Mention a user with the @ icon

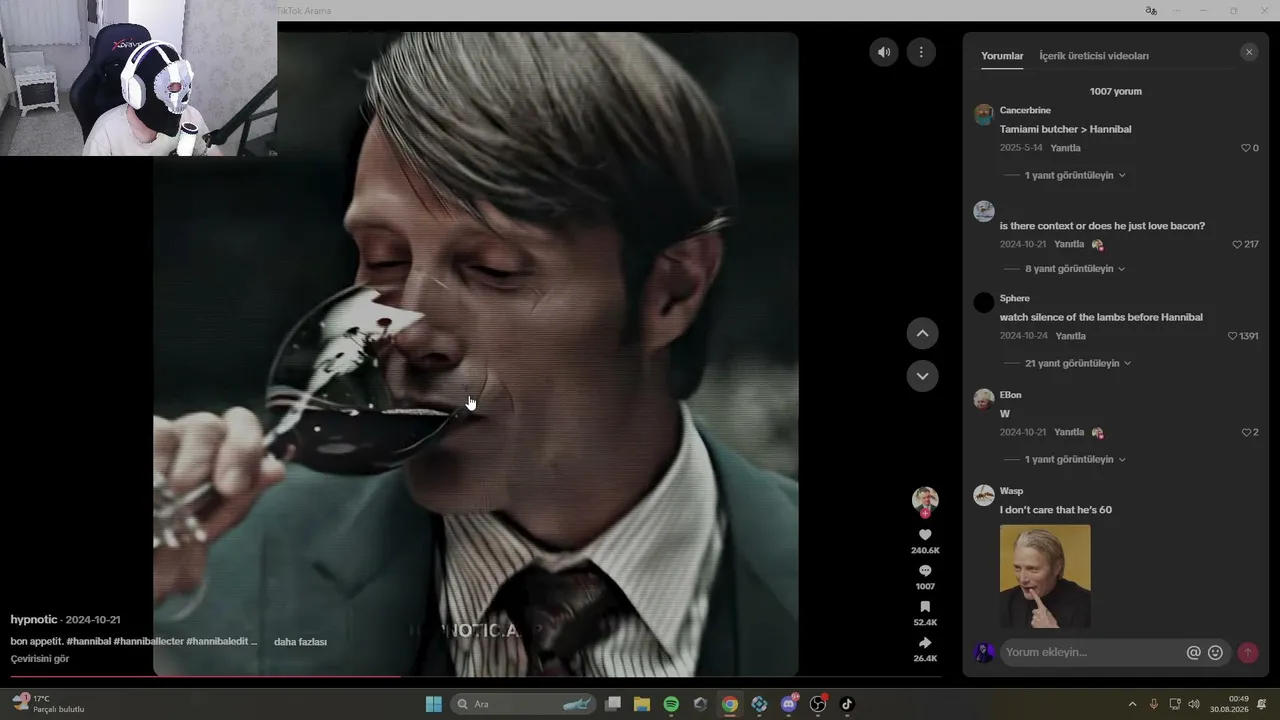(1193, 652)
